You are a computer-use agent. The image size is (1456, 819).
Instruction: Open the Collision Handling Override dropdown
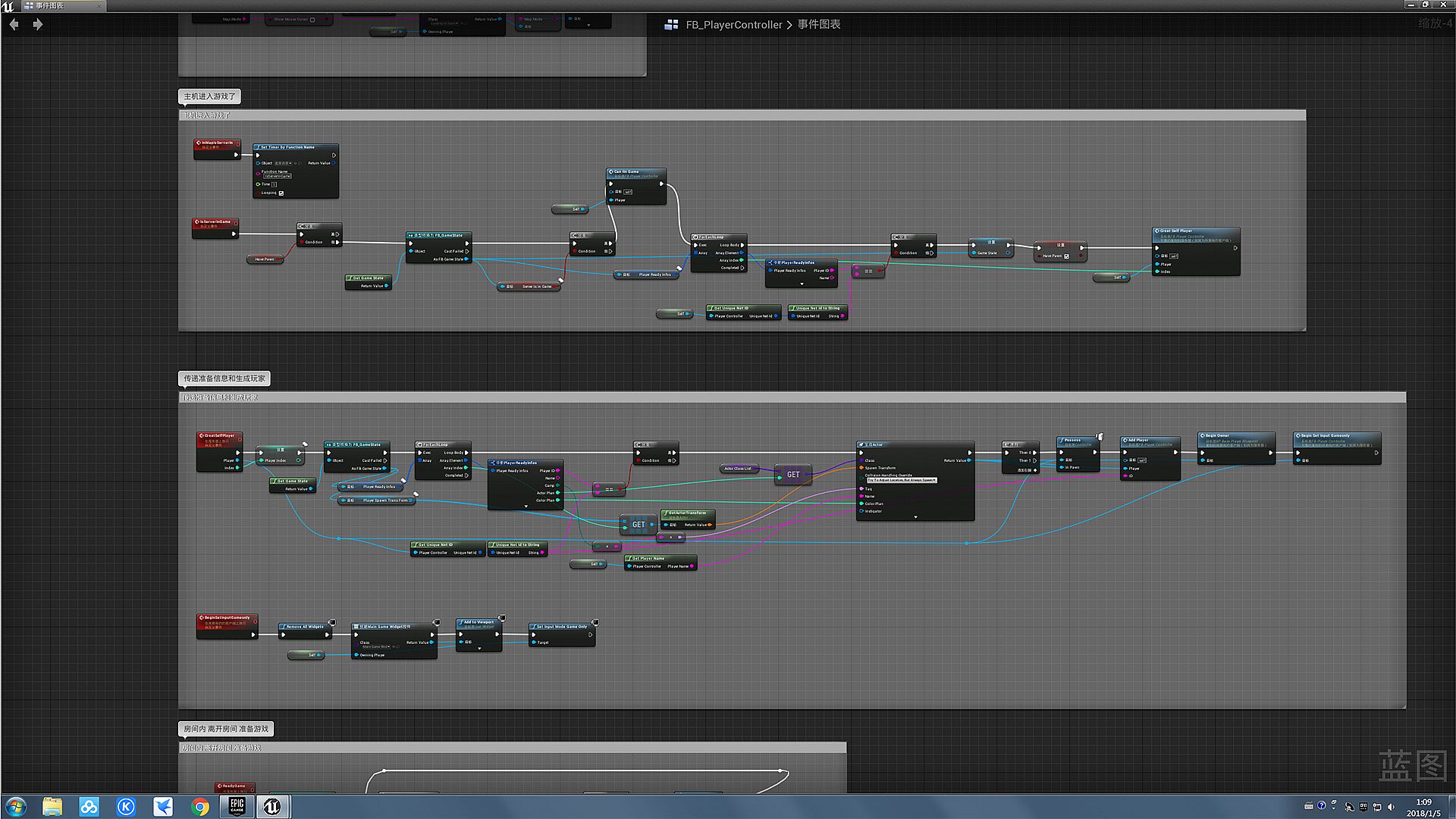pos(902,480)
